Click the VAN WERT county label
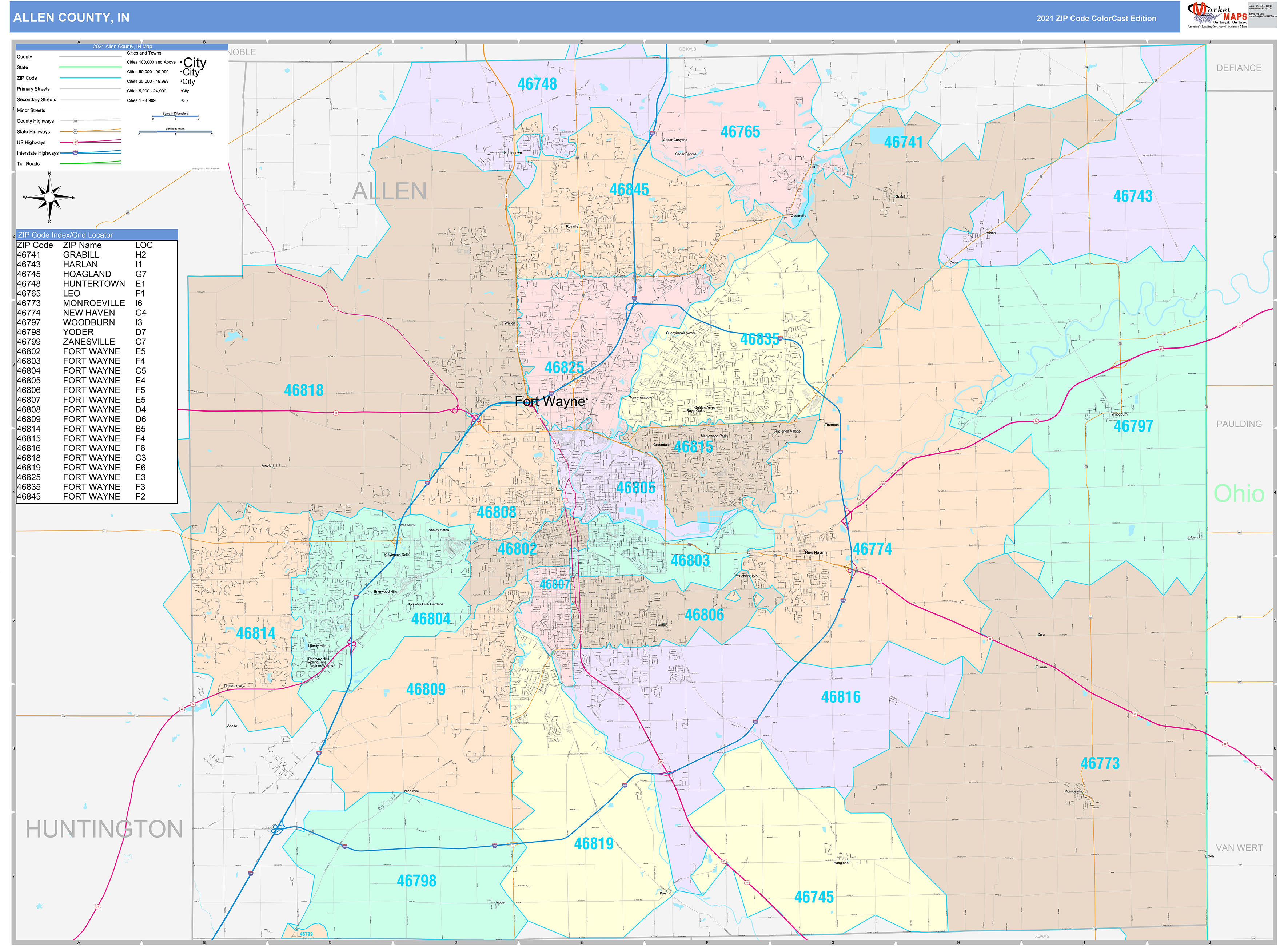 point(1239,848)
